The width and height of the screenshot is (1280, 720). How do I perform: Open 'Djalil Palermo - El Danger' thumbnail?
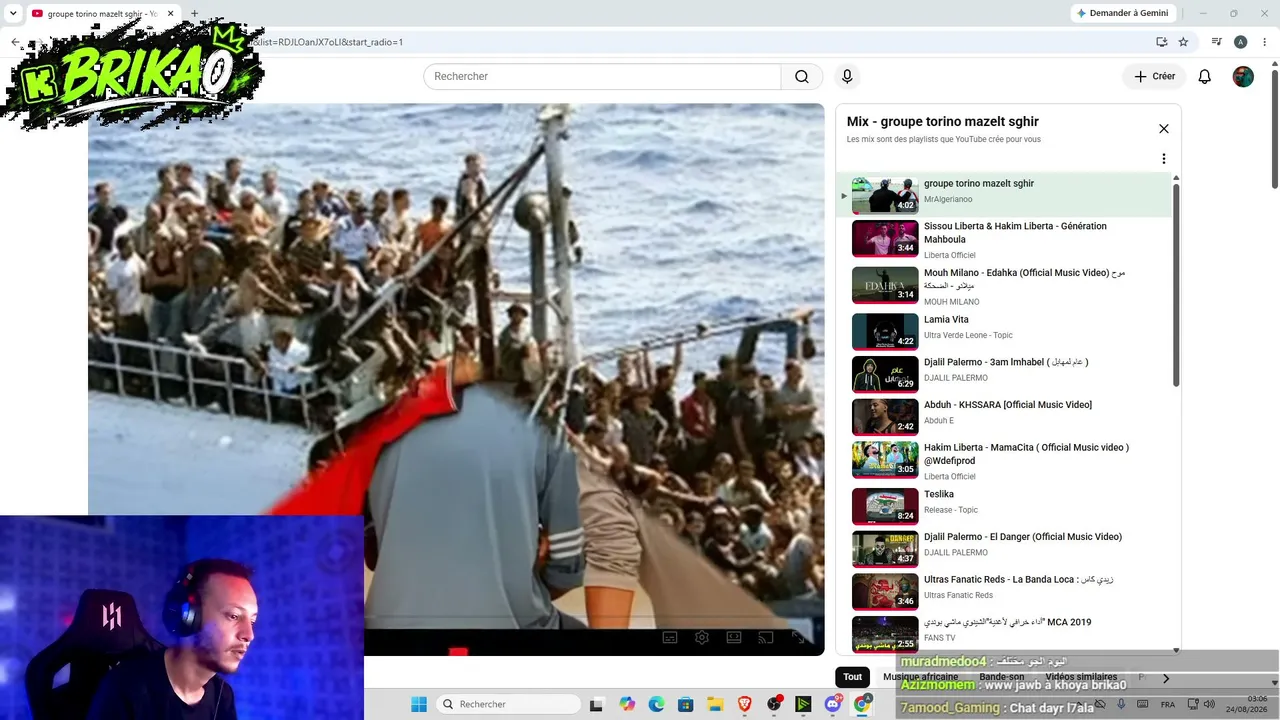(885, 549)
